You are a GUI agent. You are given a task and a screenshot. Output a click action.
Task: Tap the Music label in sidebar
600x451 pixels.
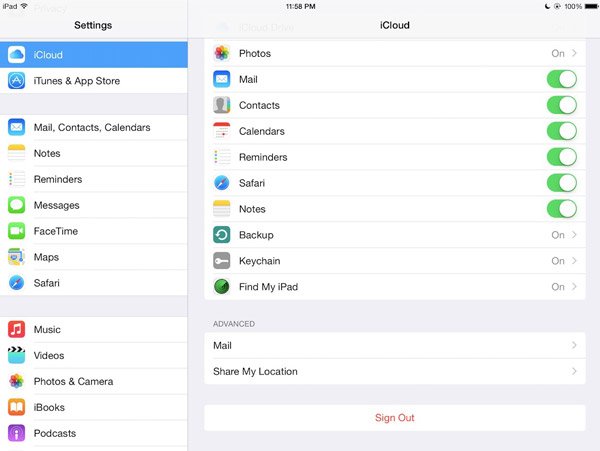point(47,329)
